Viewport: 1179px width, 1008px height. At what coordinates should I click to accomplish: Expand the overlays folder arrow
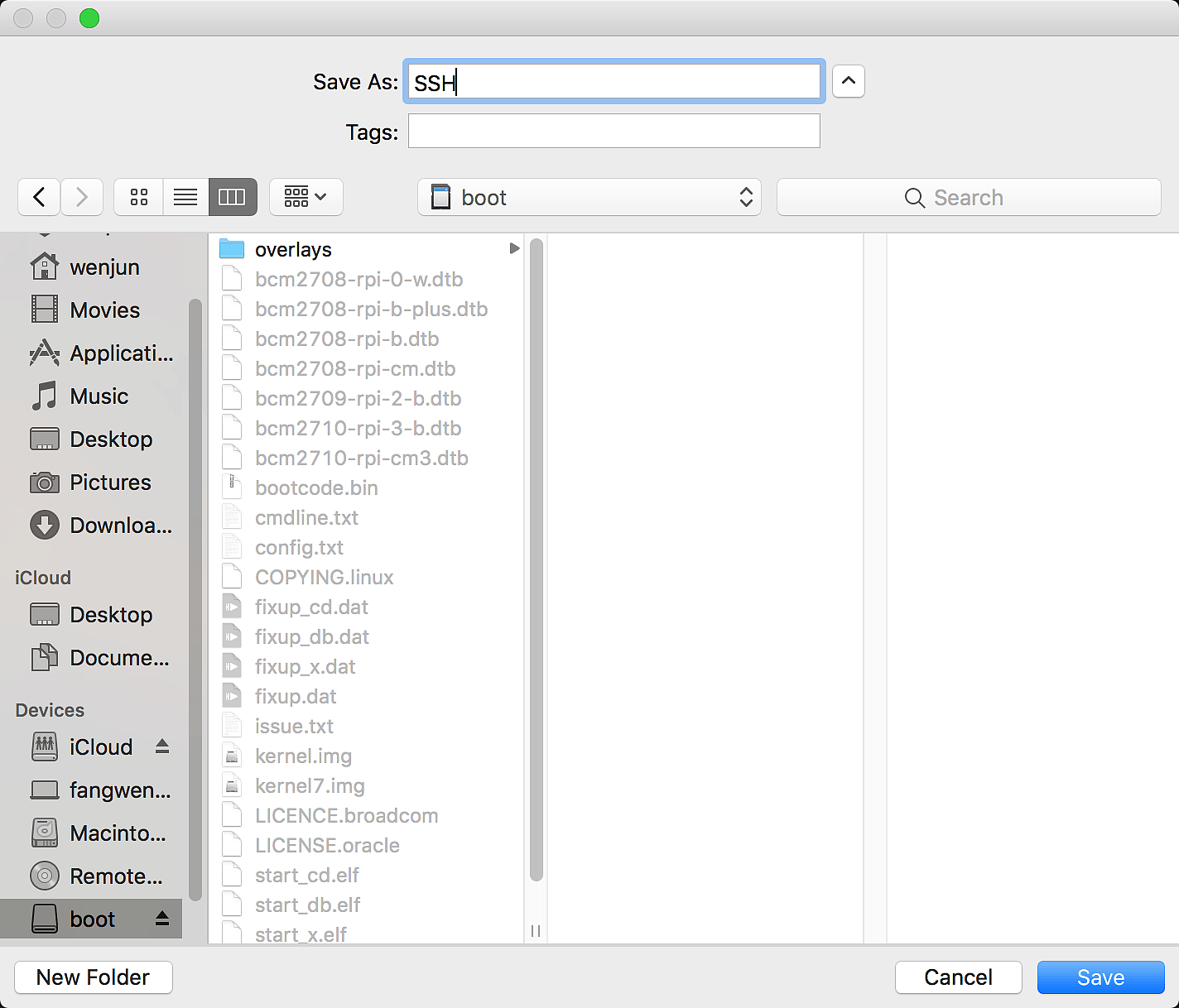click(x=514, y=248)
